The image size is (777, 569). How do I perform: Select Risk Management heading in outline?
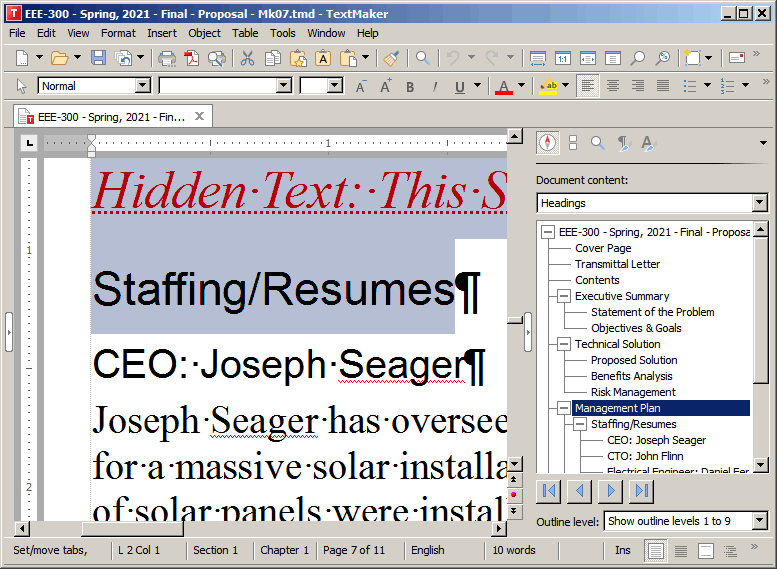(x=632, y=392)
